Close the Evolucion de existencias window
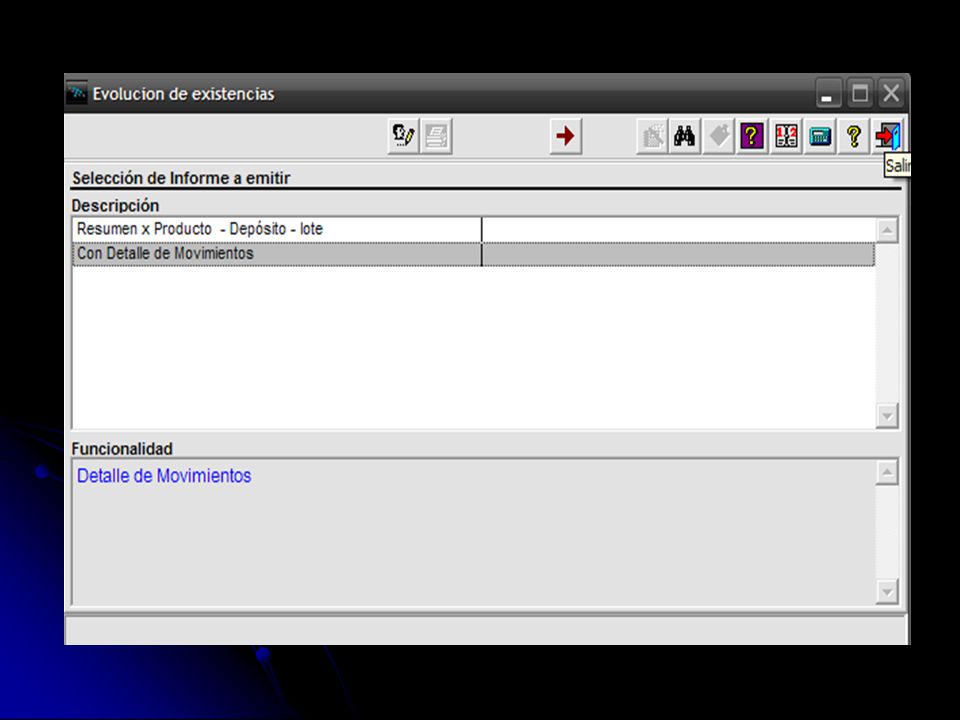Image resolution: width=960 pixels, height=720 pixels. coord(891,94)
